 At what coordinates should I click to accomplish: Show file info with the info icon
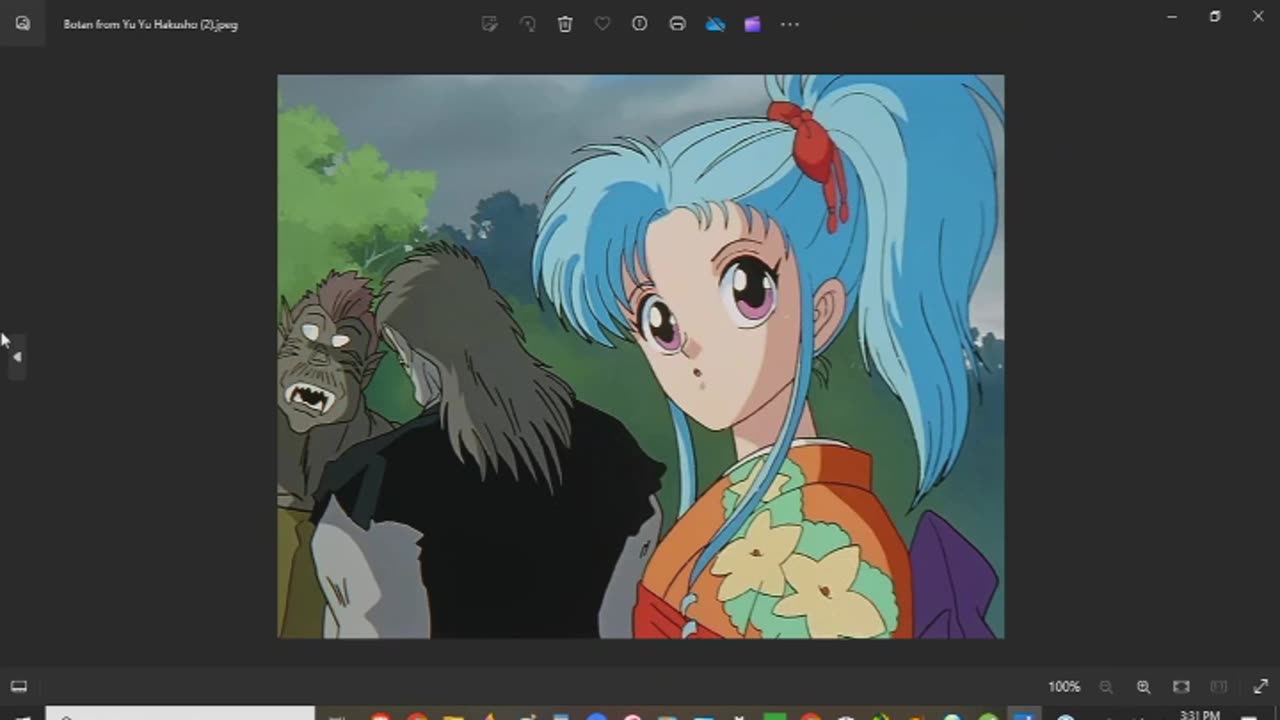pos(640,24)
